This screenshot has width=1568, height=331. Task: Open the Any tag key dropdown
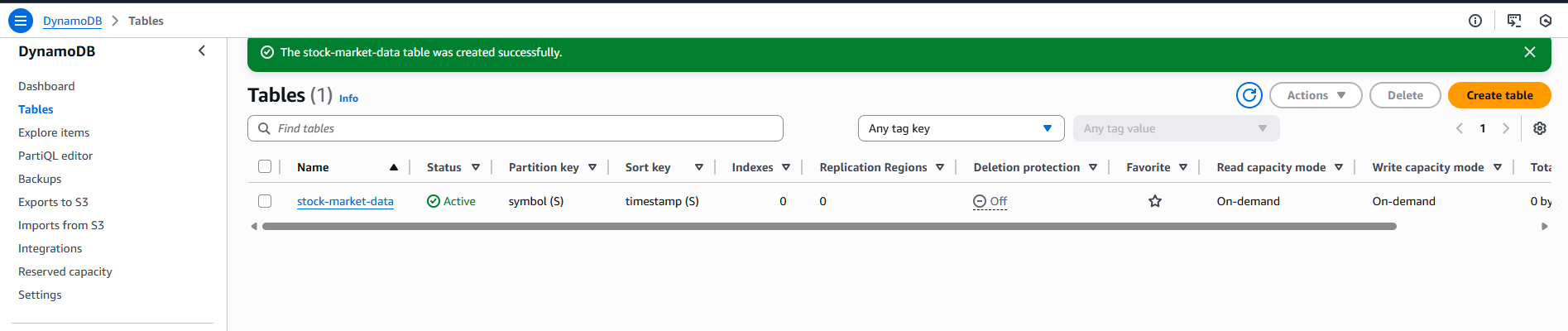(961, 128)
